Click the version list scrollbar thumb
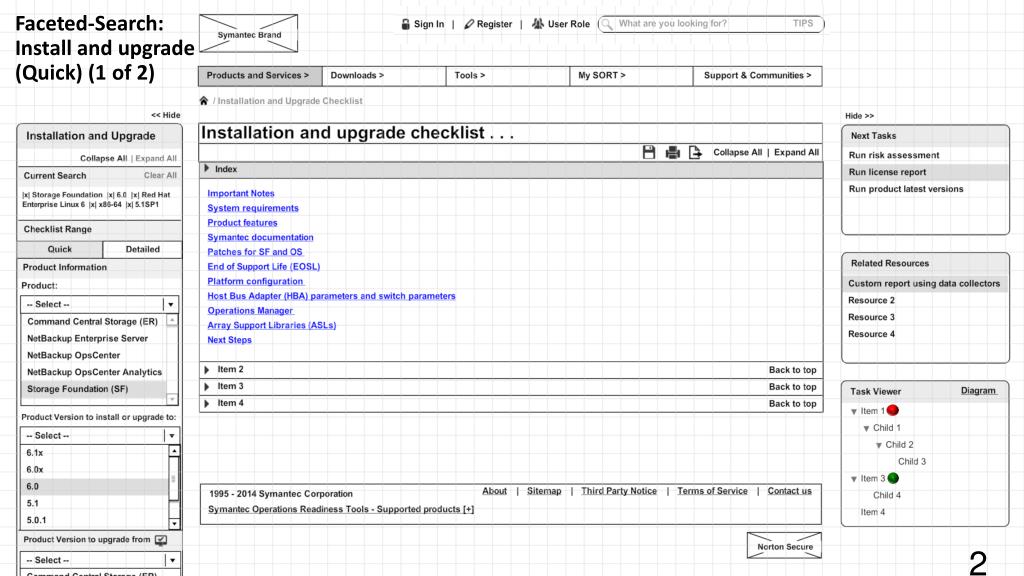This screenshot has width=1024, height=576. pos(174,479)
